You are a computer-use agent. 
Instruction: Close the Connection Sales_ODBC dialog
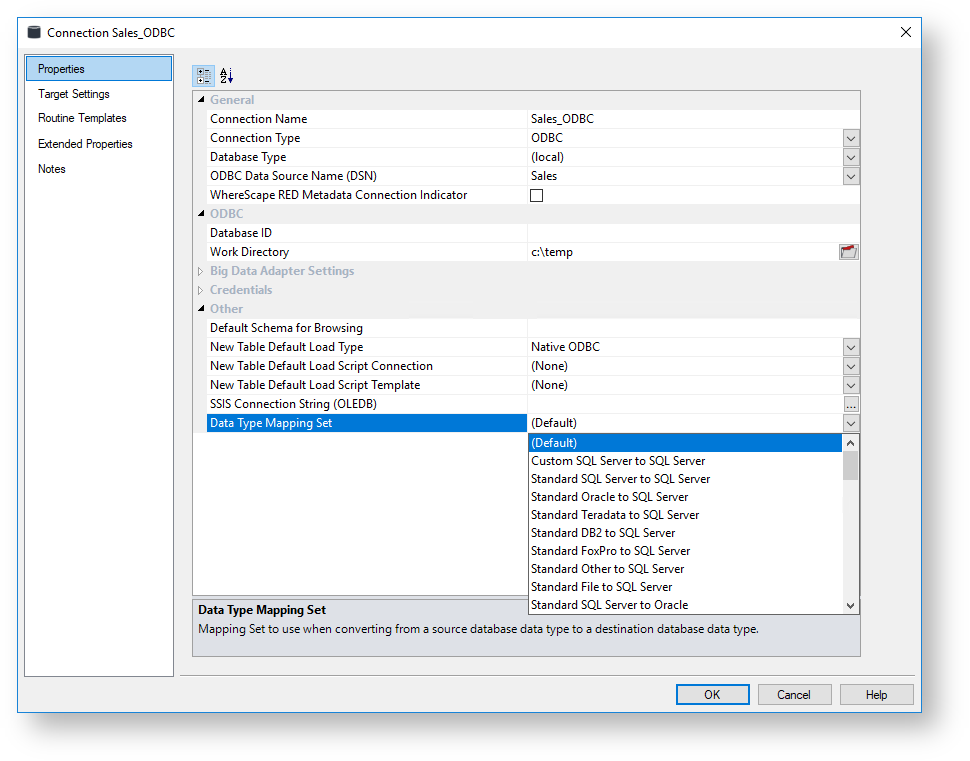click(906, 32)
